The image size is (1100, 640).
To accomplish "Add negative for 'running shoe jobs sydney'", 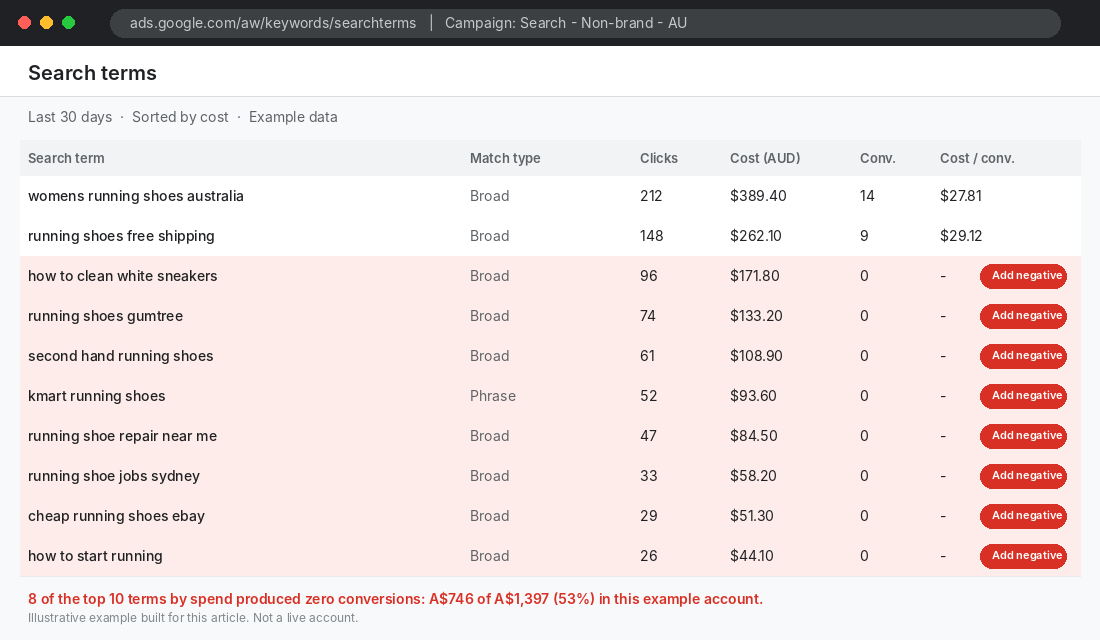I will click(1023, 476).
